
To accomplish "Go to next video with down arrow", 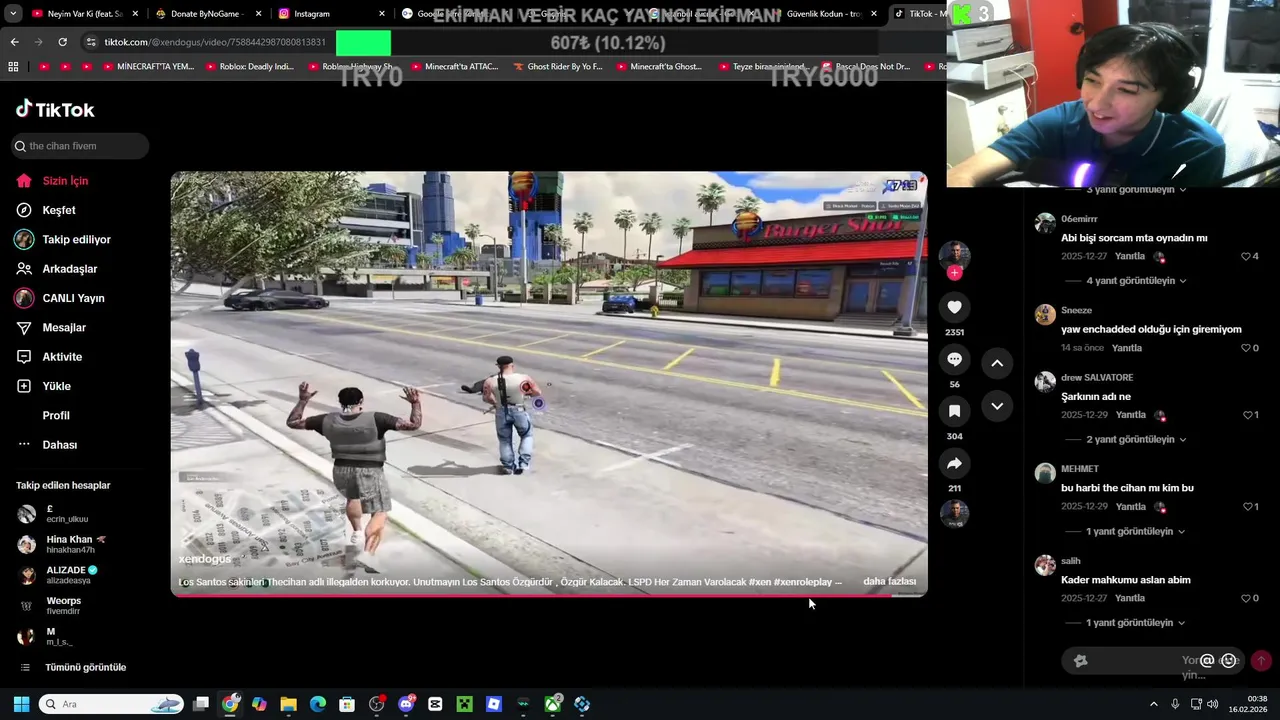I will tap(997, 406).
